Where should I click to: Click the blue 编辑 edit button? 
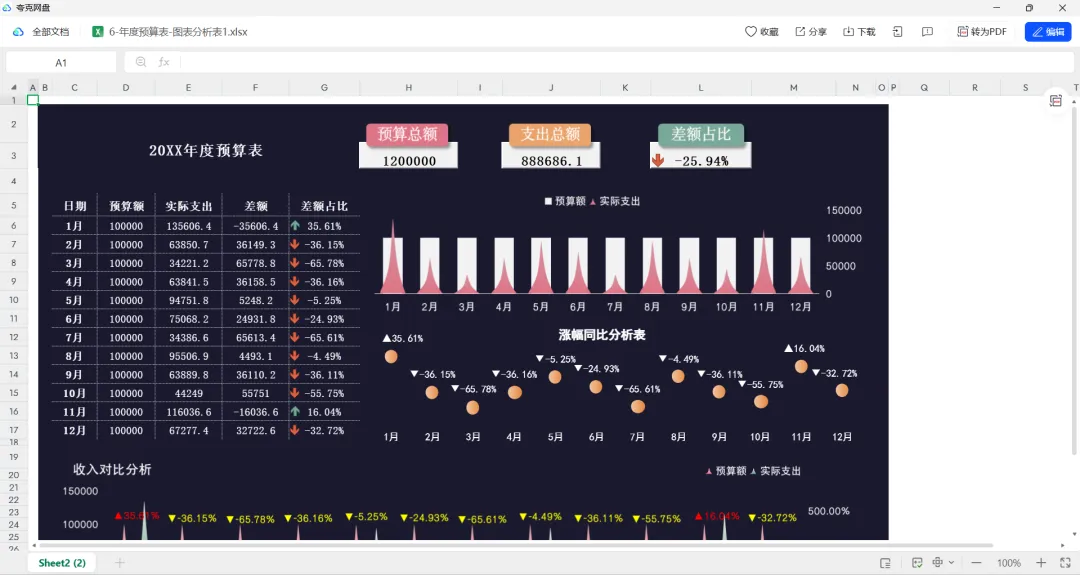coord(1048,32)
